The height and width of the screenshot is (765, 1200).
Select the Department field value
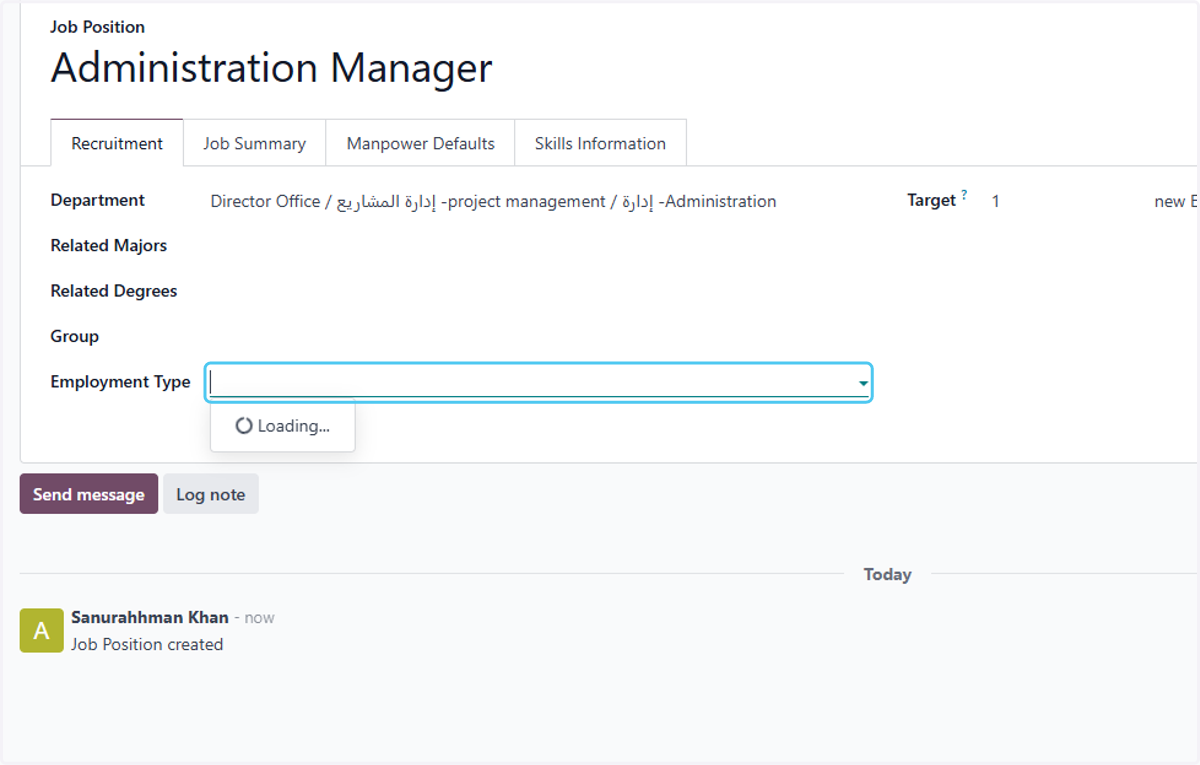[493, 201]
